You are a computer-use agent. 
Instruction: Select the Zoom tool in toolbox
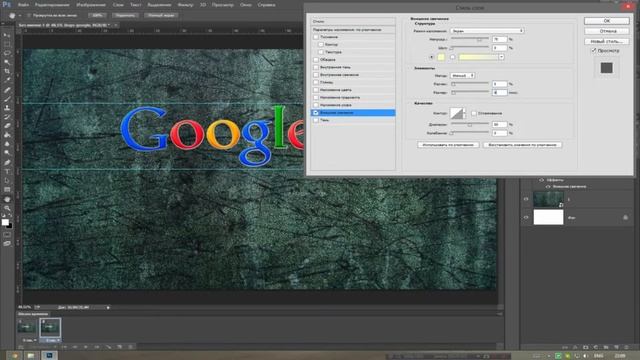[7, 208]
